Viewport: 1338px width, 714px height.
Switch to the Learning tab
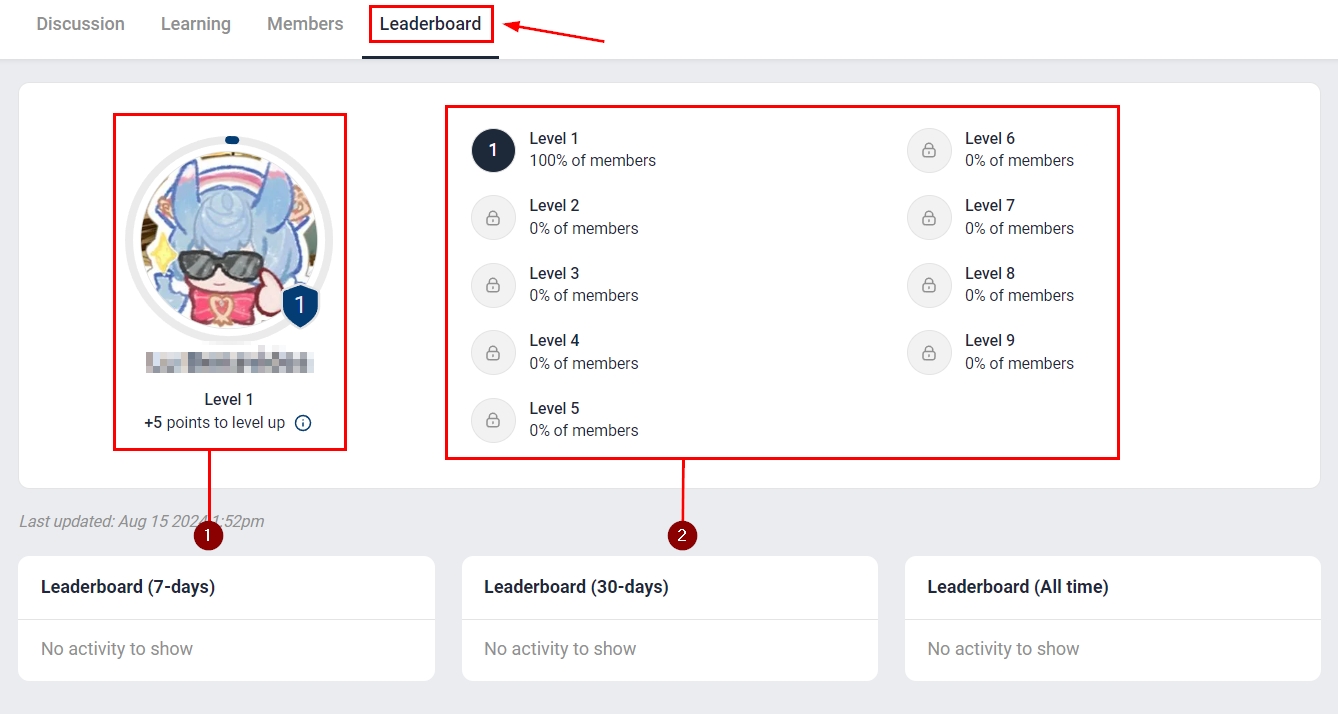coord(196,24)
